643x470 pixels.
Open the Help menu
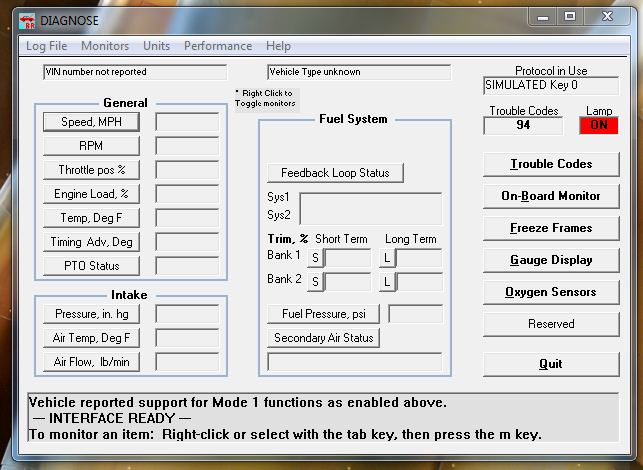pyautogui.click(x=279, y=46)
